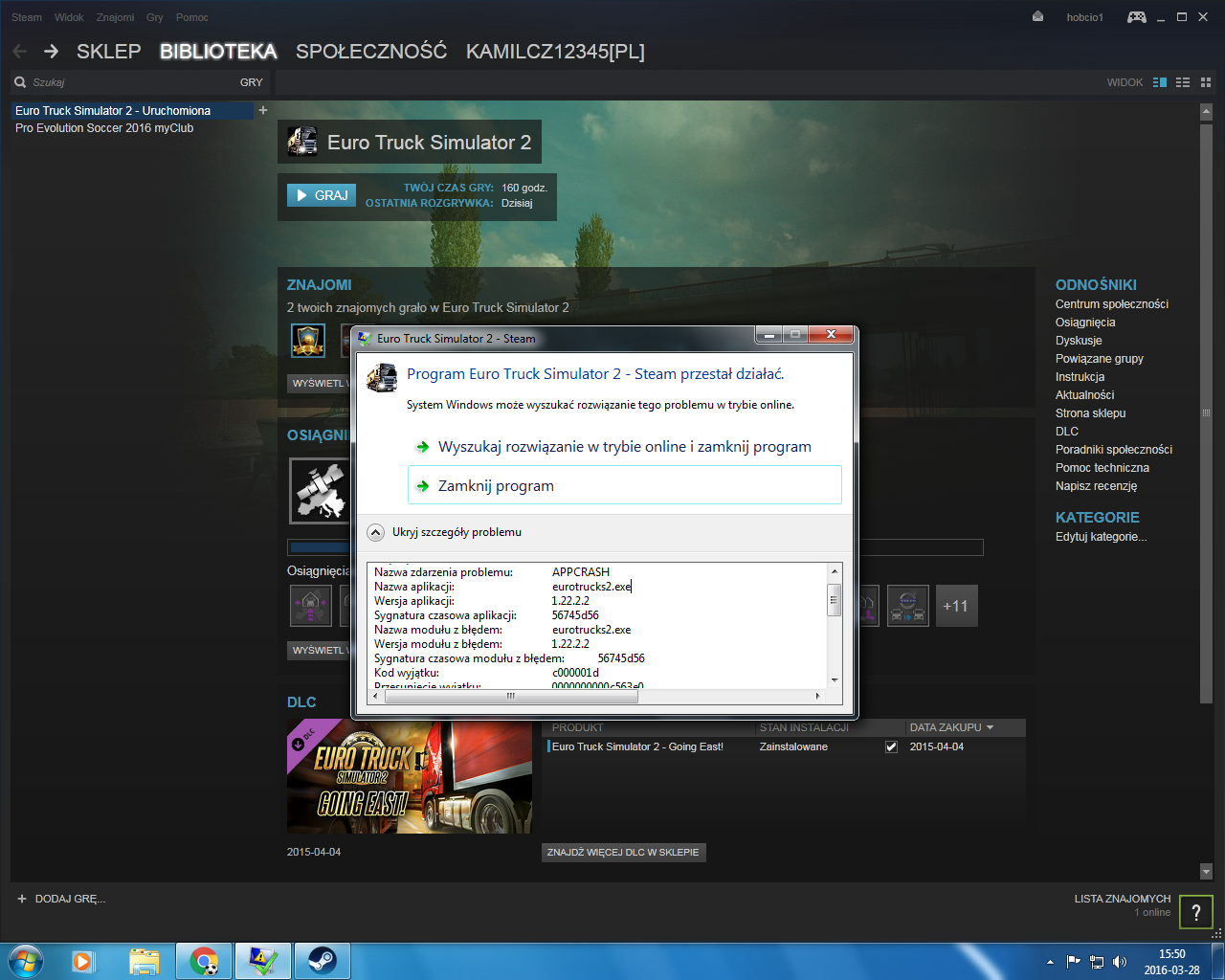The width and height of the screenshot is (1225, 980).
Task: Click Edytuj kategorie link
Action: [1102, 537]
